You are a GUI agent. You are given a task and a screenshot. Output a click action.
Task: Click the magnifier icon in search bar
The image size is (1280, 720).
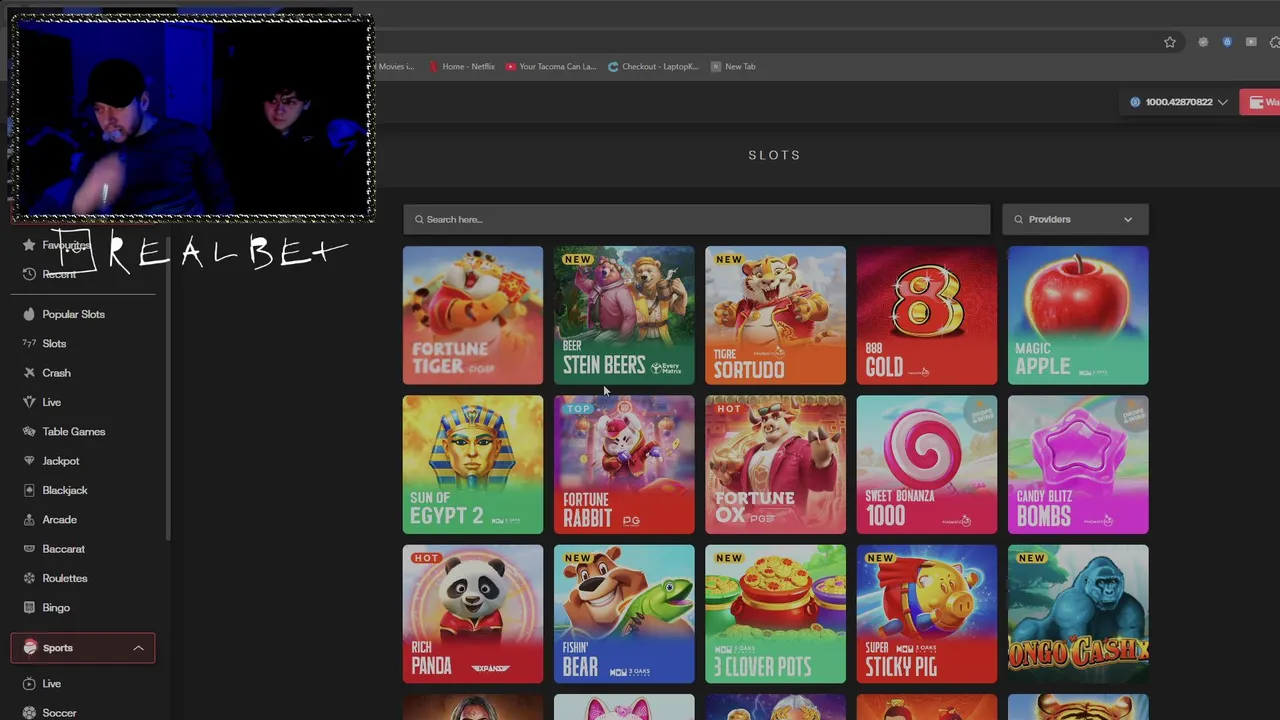click(419, 219)
